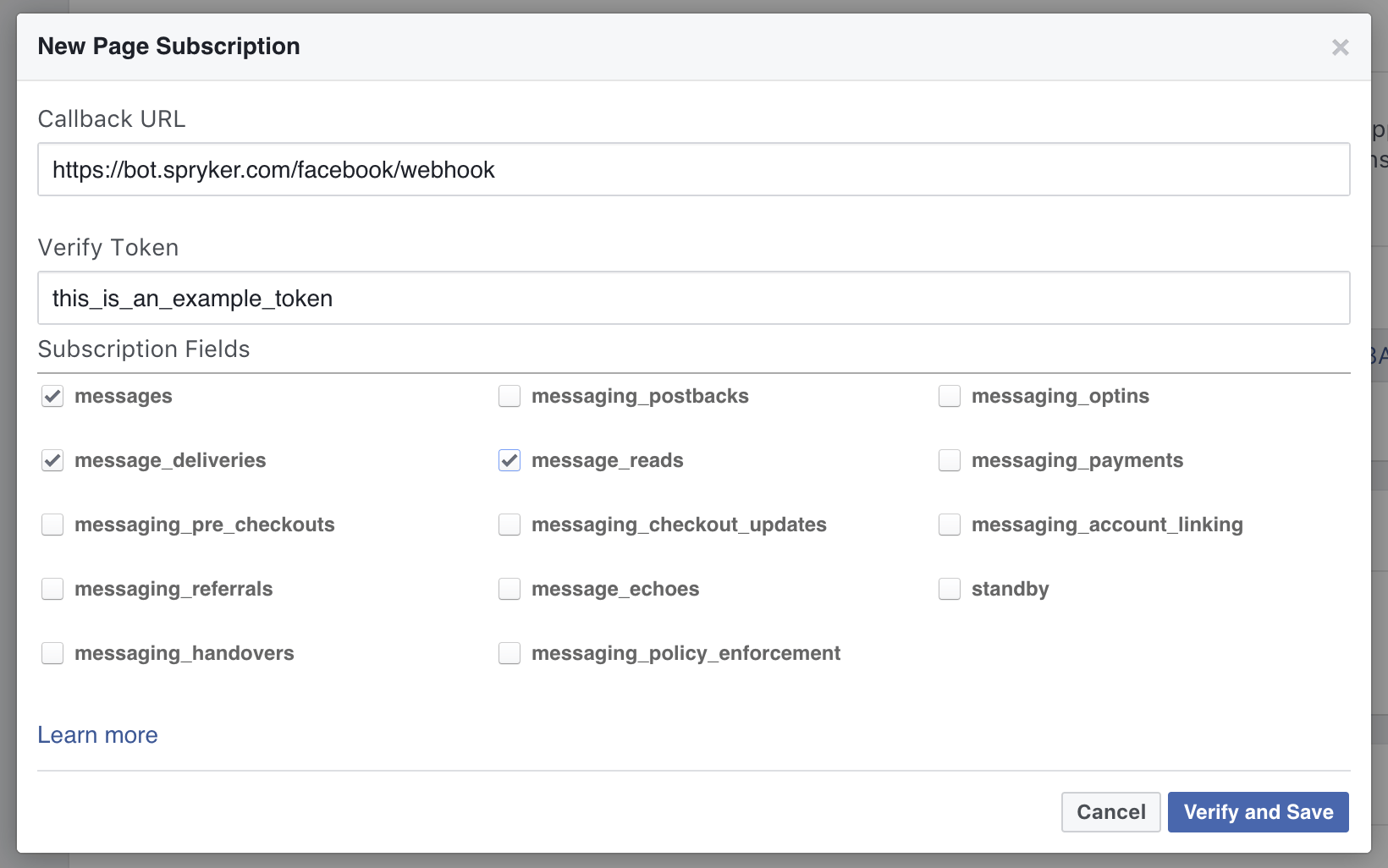The width and height of the screenshot is (1388, 868).
Task: Enable messaging_account_linking subscription field
Action: (950, 525)
